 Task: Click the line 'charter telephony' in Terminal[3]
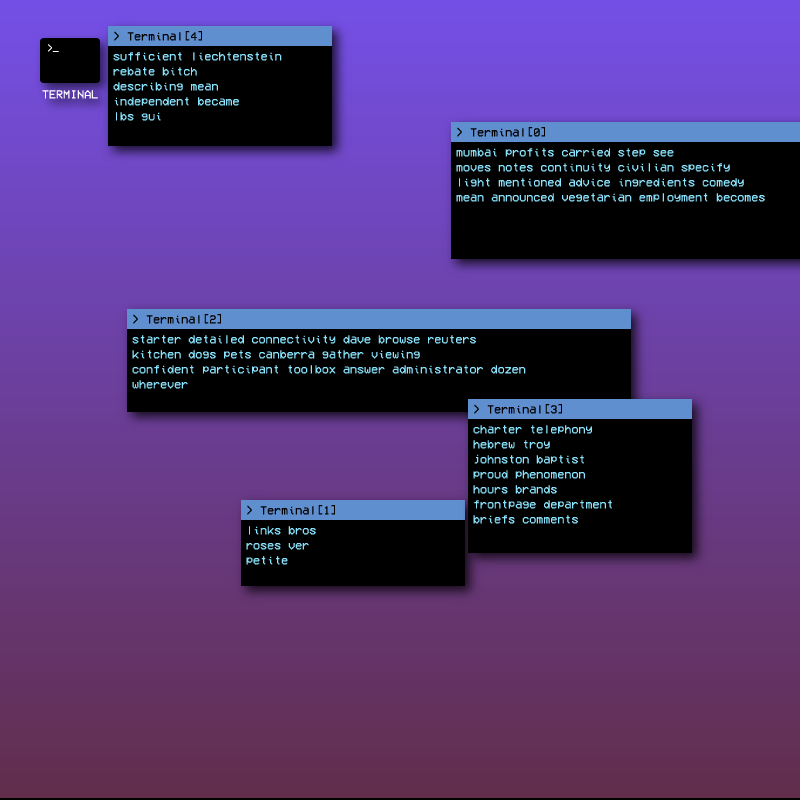532,430
